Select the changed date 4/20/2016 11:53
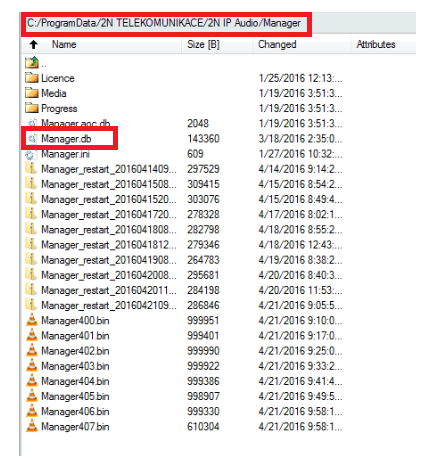430x459 pixels. [x=300, y=290]
